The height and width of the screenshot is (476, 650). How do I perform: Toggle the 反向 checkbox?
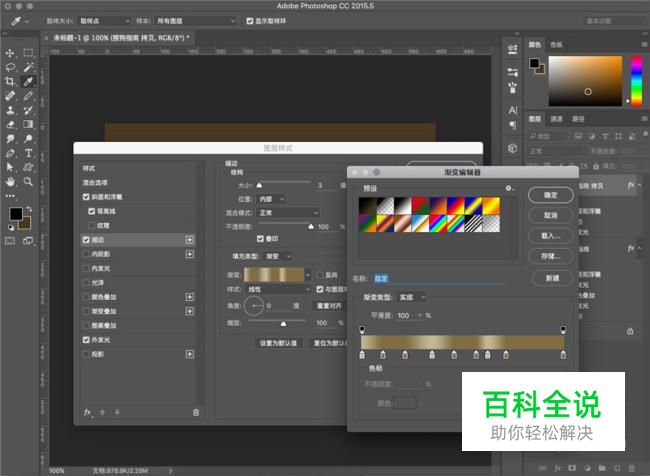(320, 274)
